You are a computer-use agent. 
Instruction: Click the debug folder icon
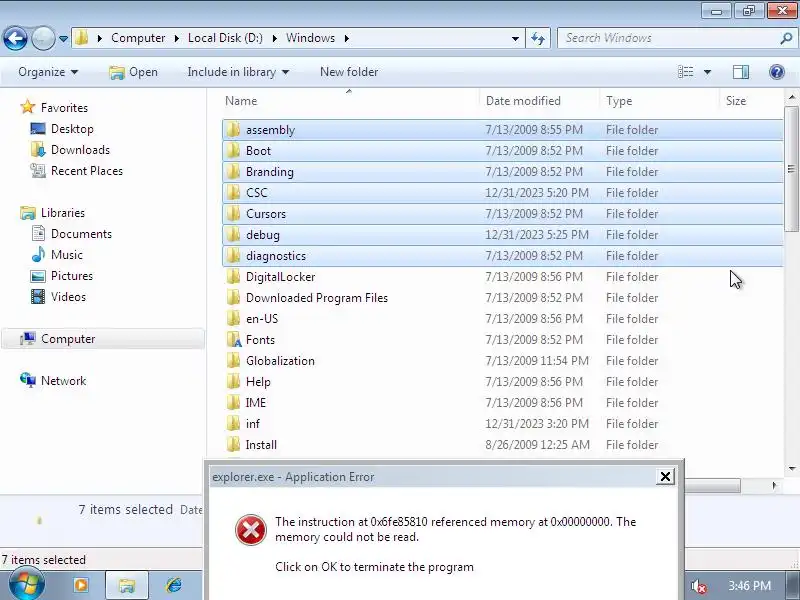(233, 235)
